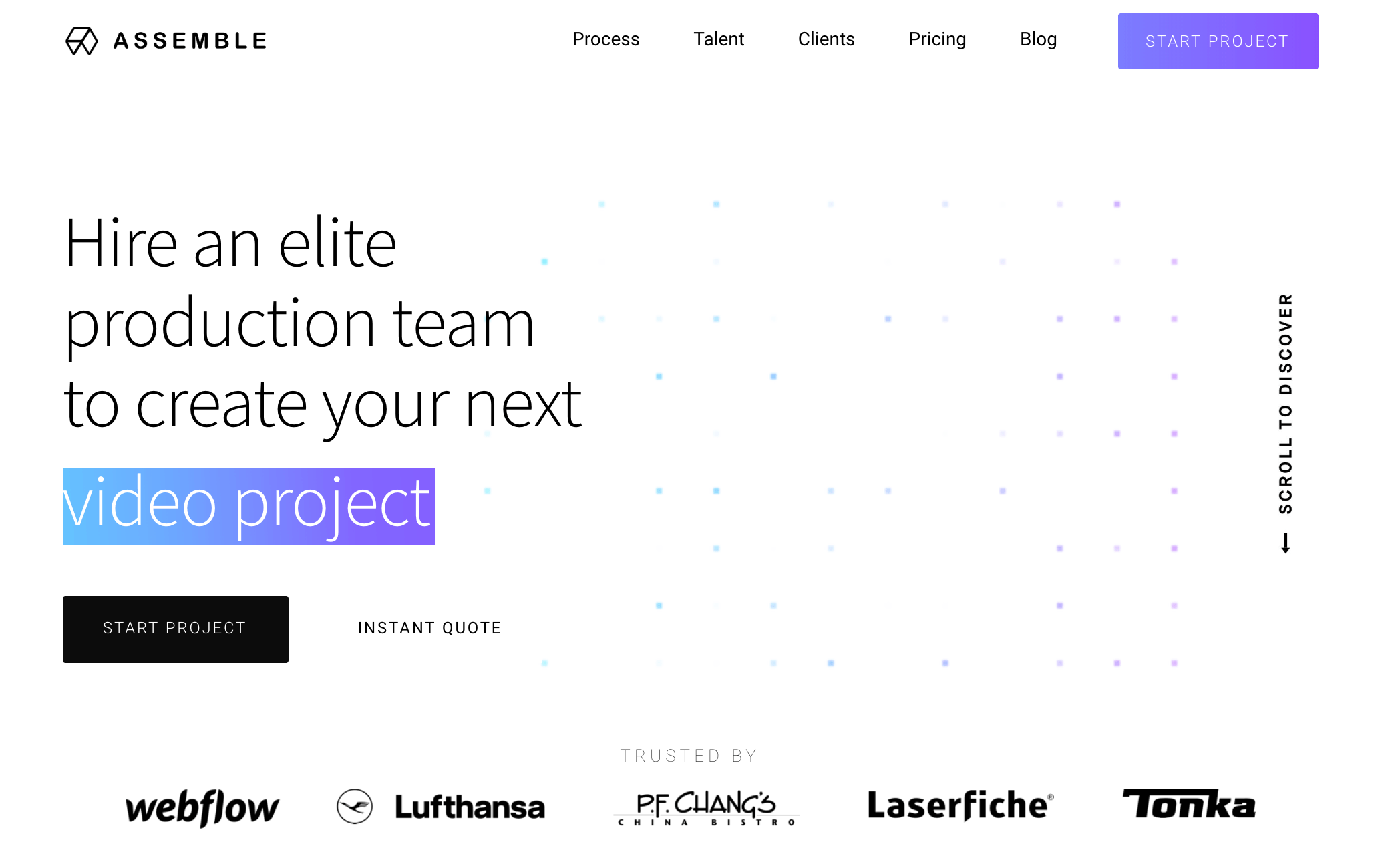Screen dimensions: 1400x850
Task: Click the black START PROJECT button
Action: coord(175,627)
